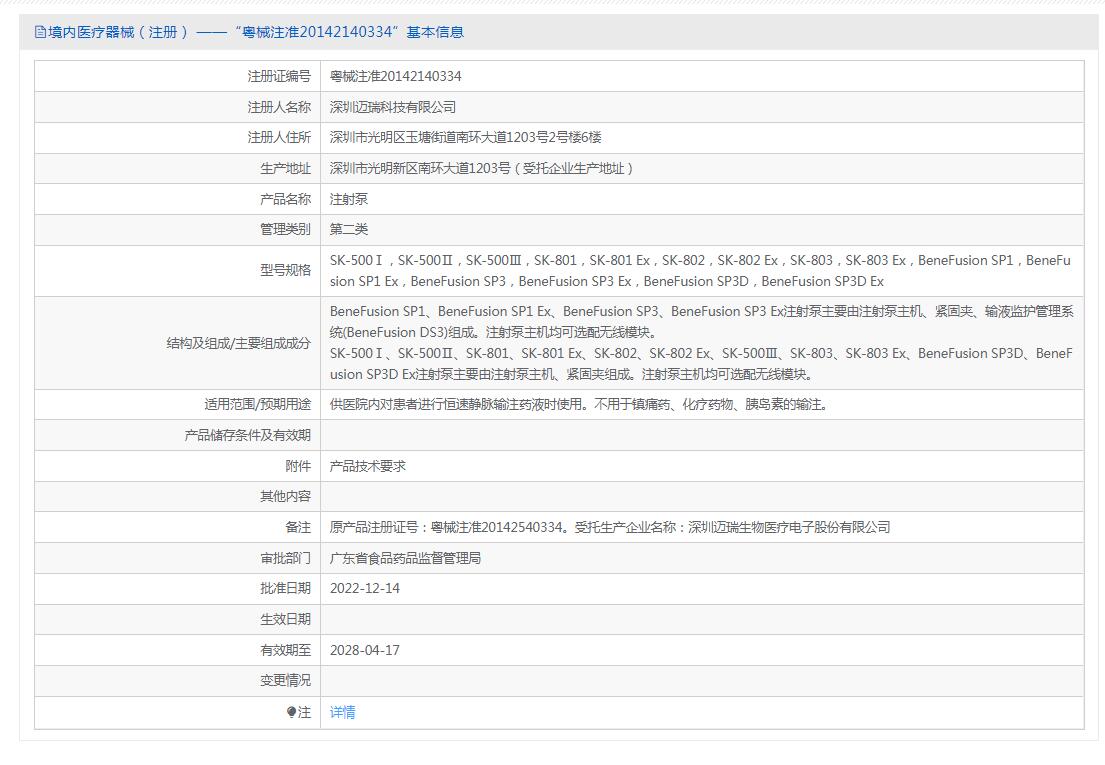
Task: Click the 适用范围/预期用途 description text
Action: (x=578, y=405)
